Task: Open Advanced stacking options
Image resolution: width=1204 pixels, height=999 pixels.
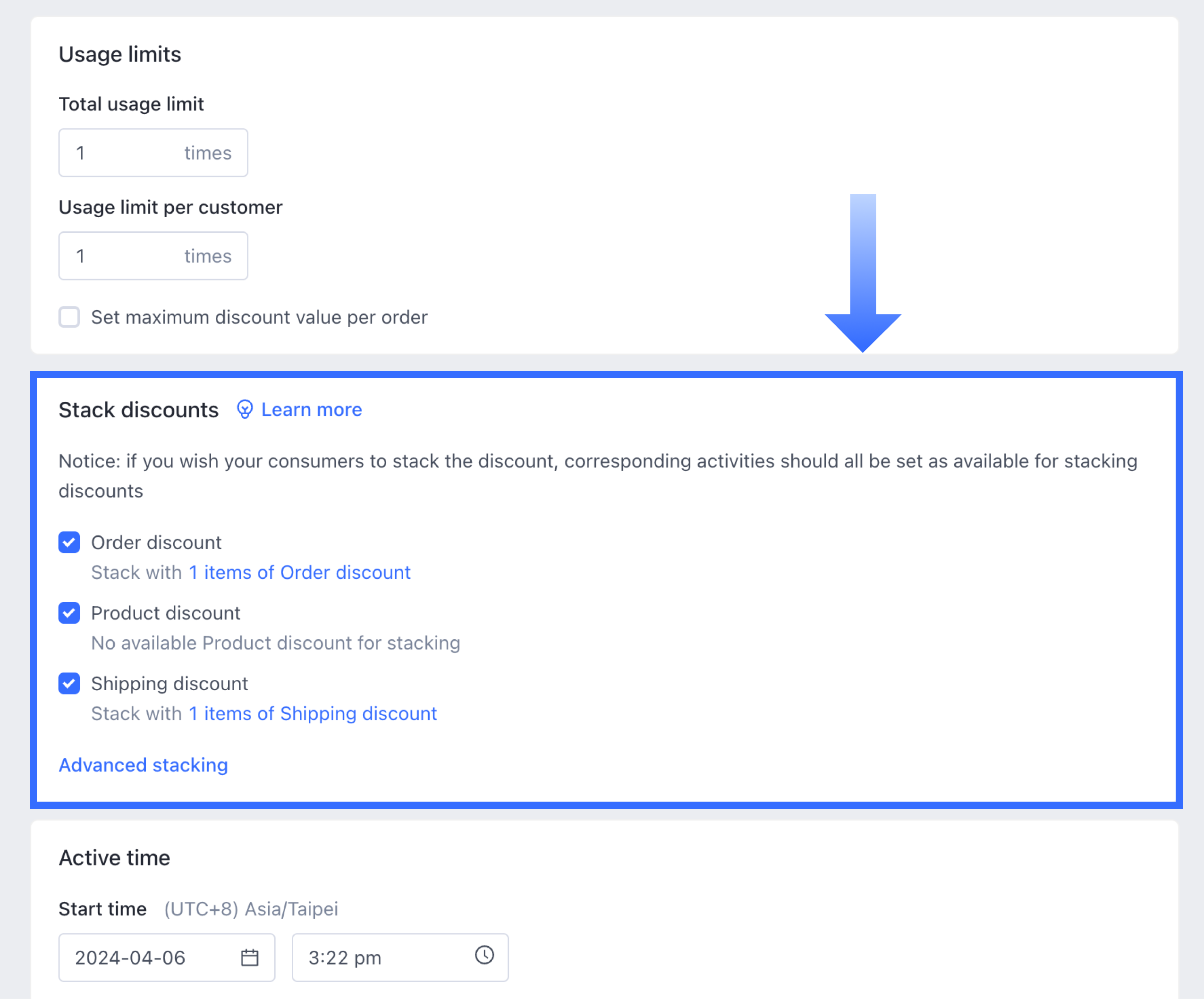Action: click(143, 764)
